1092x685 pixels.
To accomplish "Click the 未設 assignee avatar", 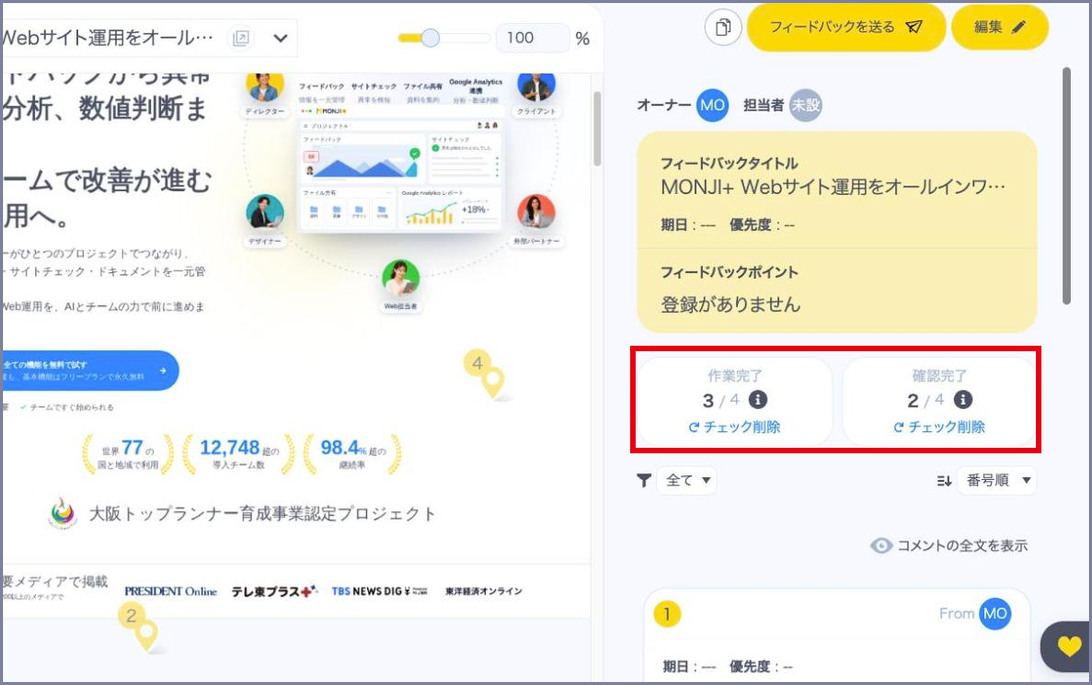I will (x=805, y=105).
